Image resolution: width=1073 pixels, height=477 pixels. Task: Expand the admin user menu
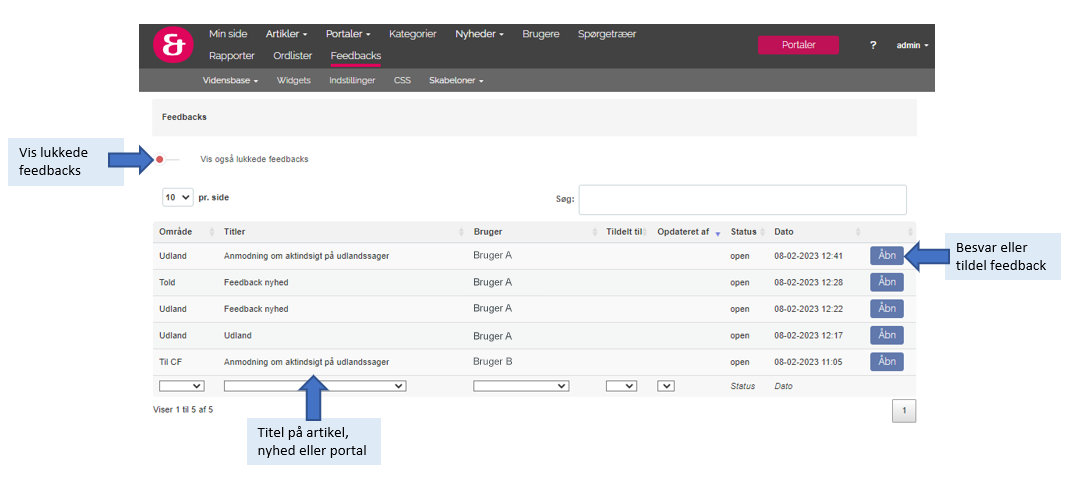(912, 45)
